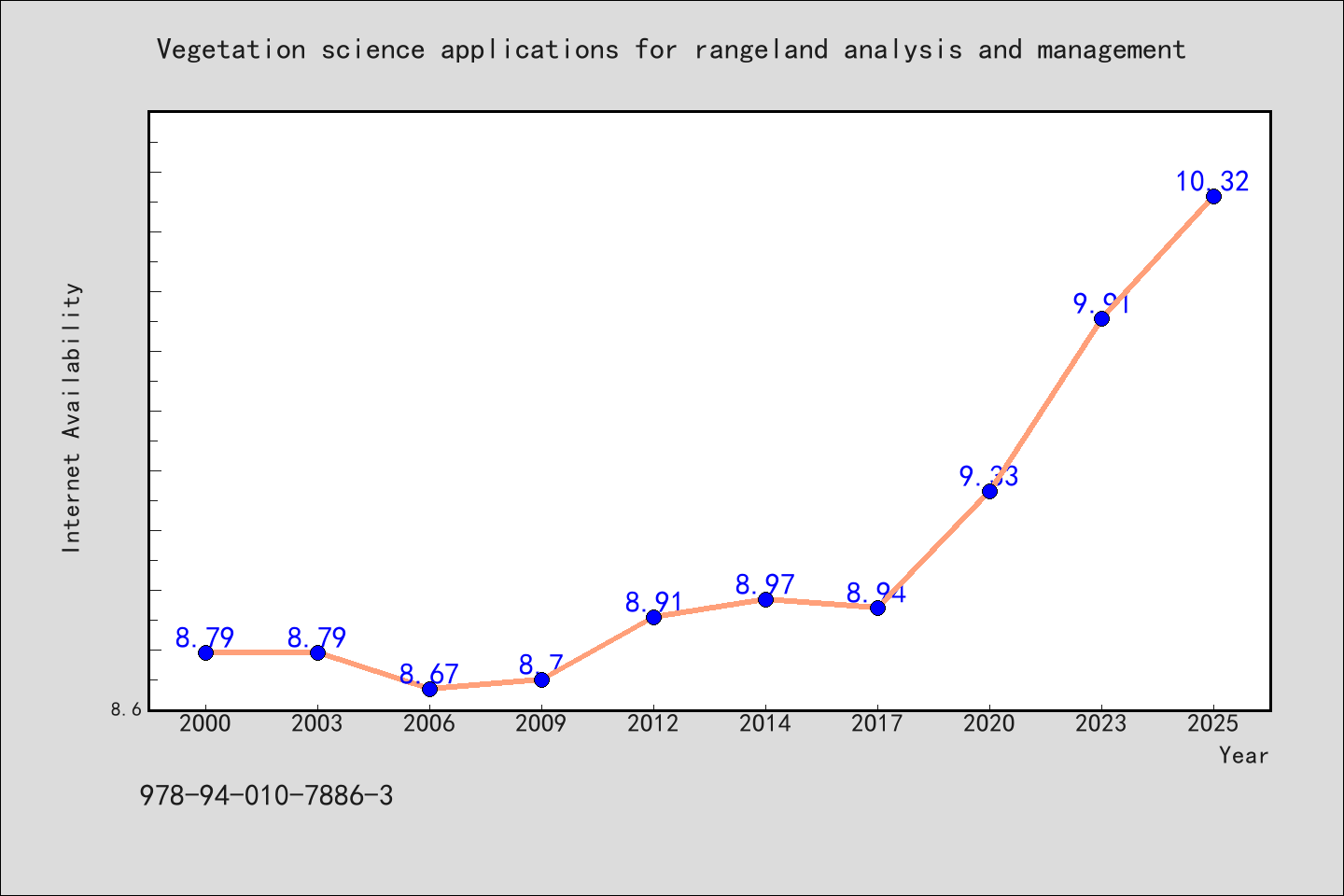This screenshot has width=1344, height=896.
Task: Click the x-axis tick label 2017
Action: pos(877,724)
